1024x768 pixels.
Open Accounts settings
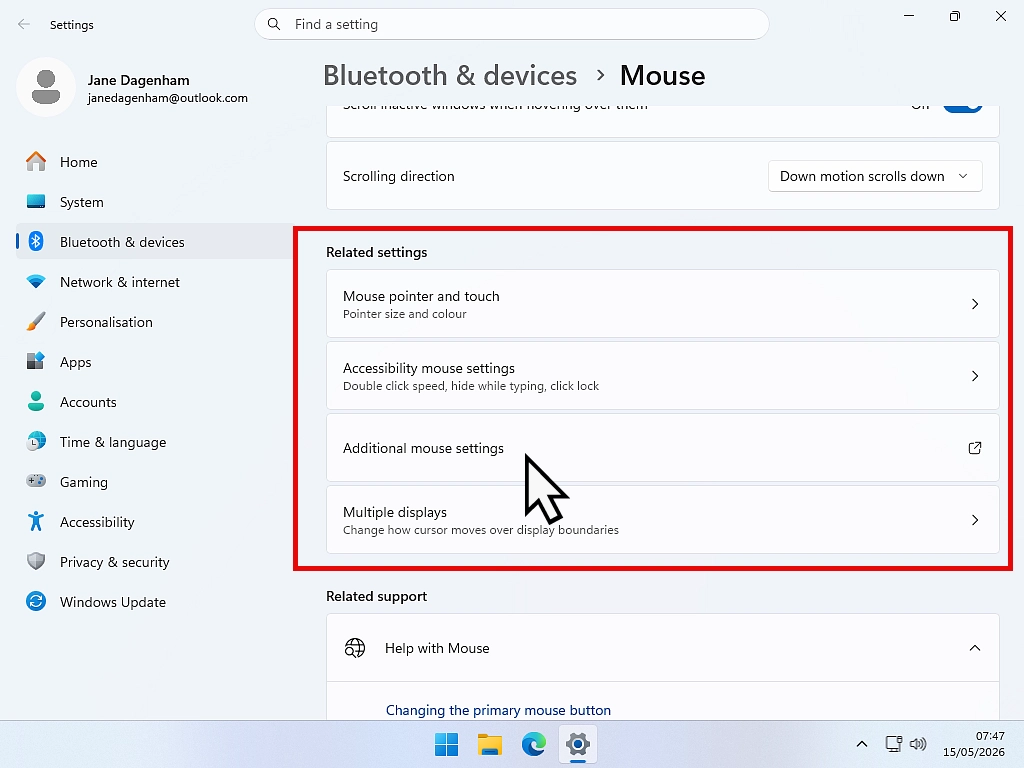(x=154, y=402)
